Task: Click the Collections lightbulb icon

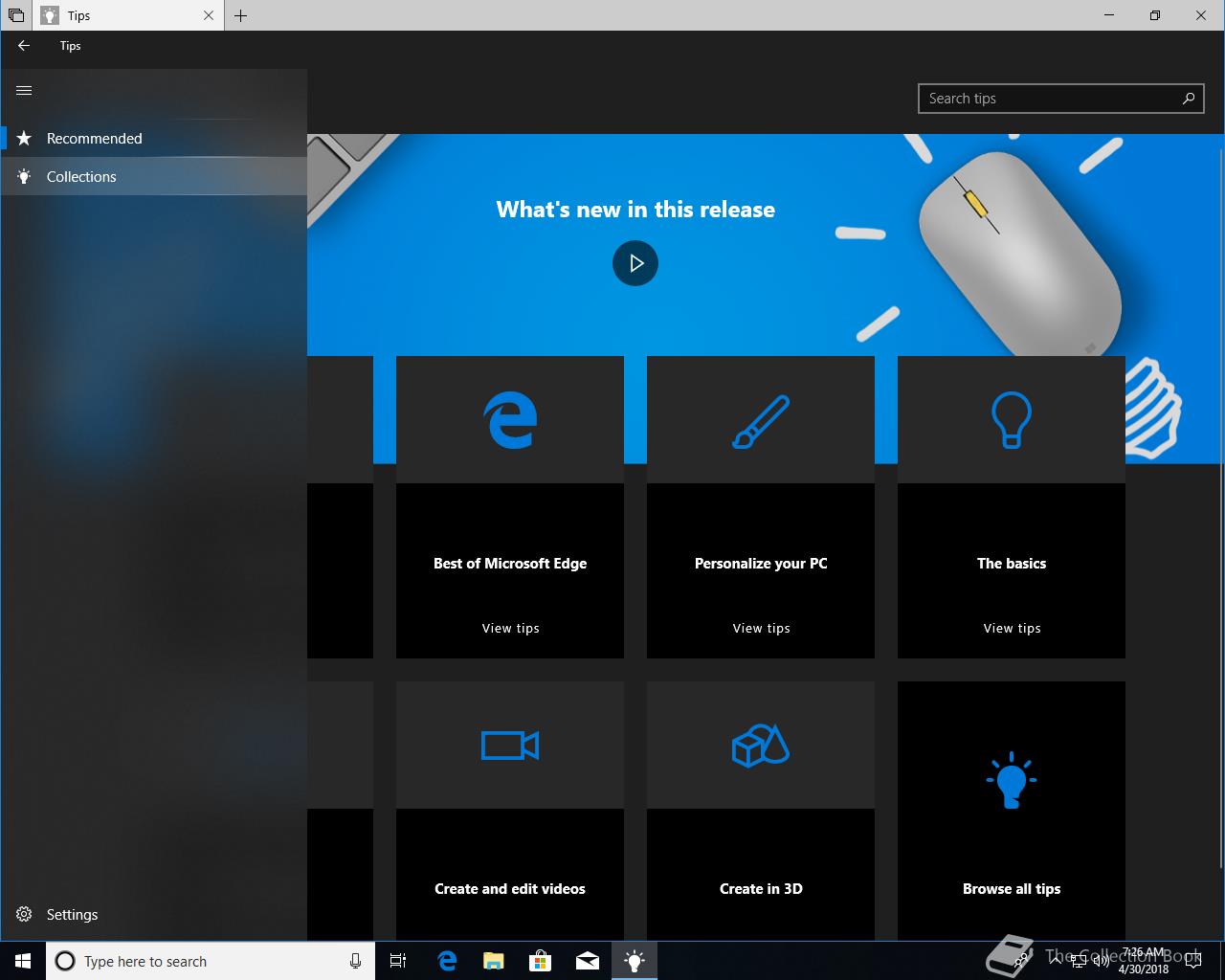Action: pos(24,177)
